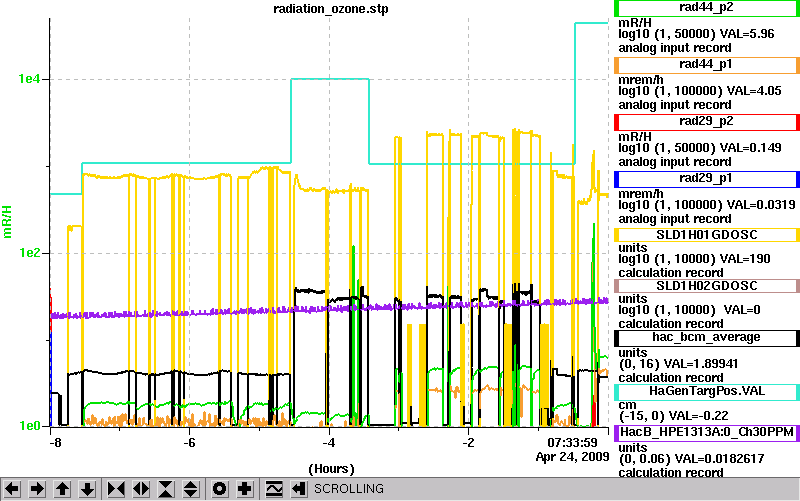Select the HaGenTargPos.VAL legend entry
The image size is (800, 501).
[706, 392]
